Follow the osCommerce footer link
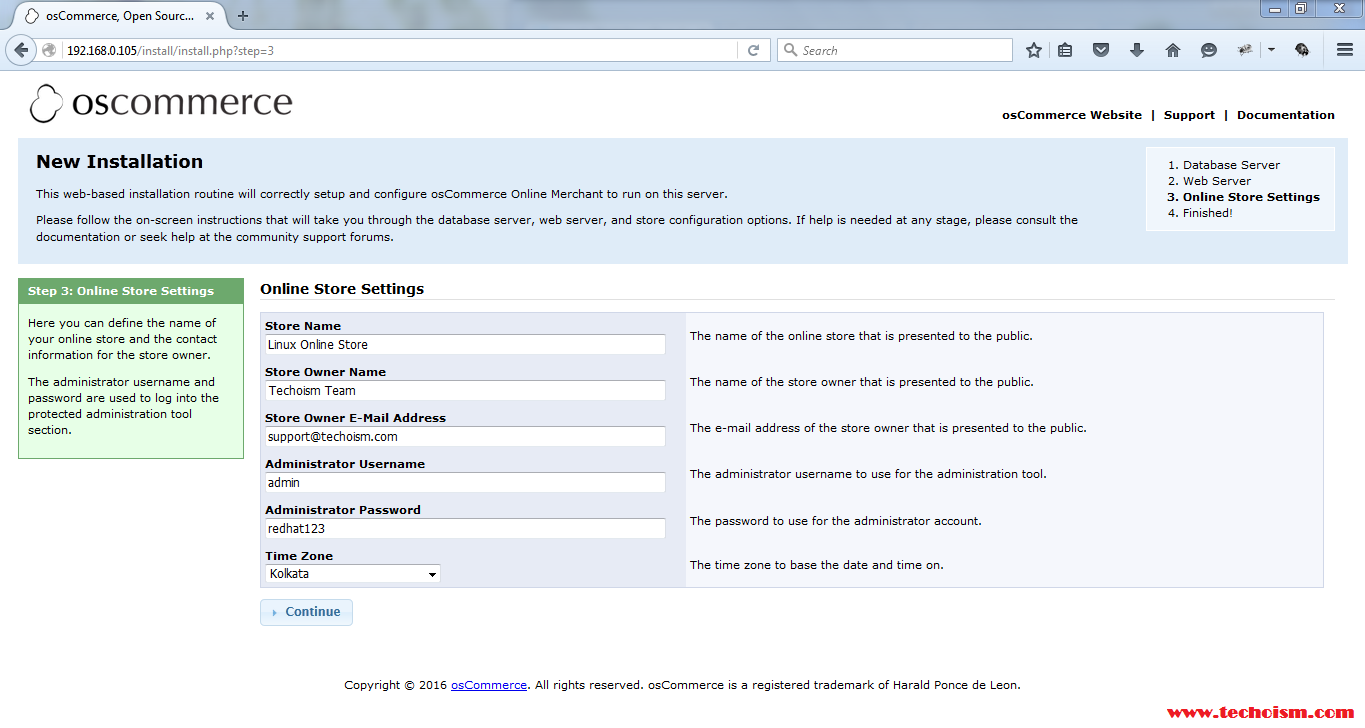Screen dimensions: 1365x728 (x=488, y=685)
